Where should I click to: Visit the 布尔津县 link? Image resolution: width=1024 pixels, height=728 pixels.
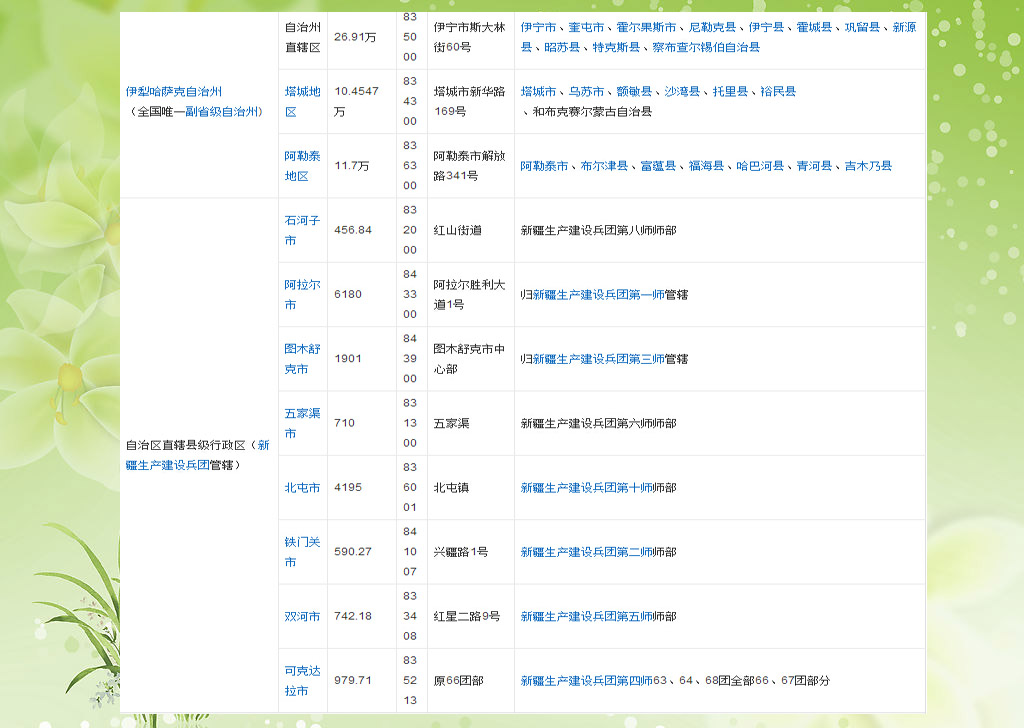pos(604,166)
